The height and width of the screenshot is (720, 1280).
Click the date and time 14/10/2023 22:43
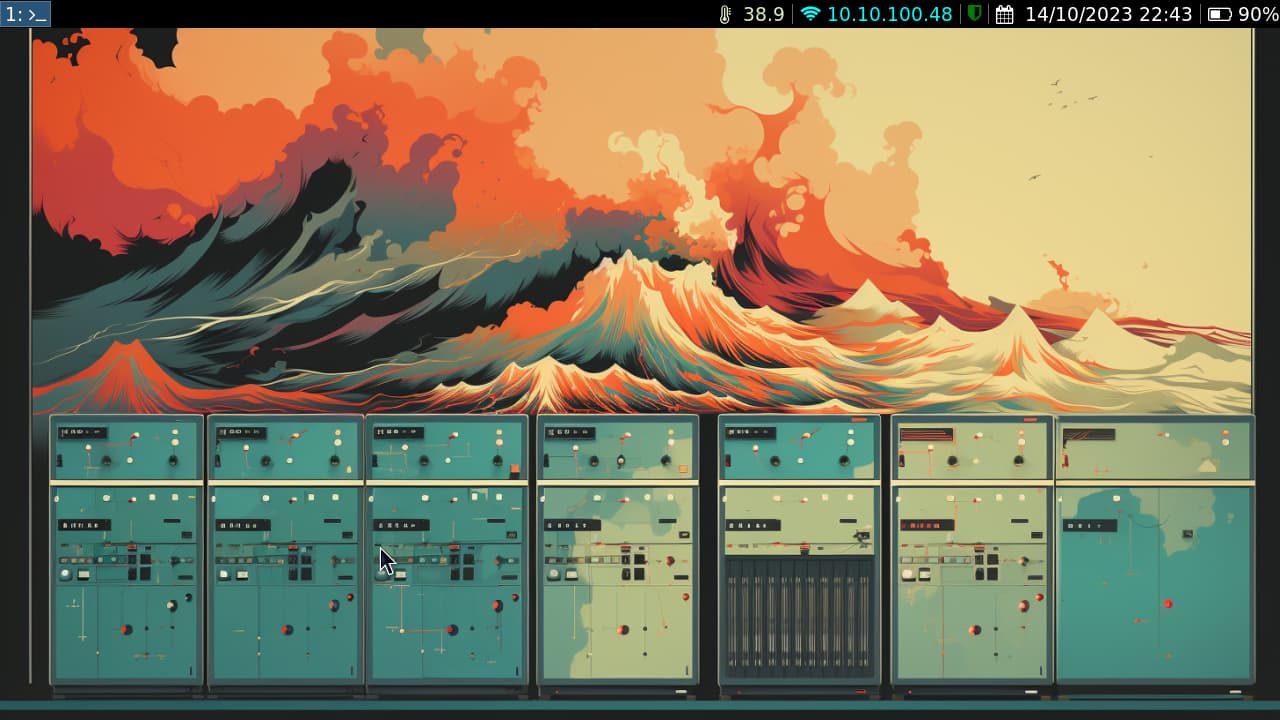[1109, 14]
